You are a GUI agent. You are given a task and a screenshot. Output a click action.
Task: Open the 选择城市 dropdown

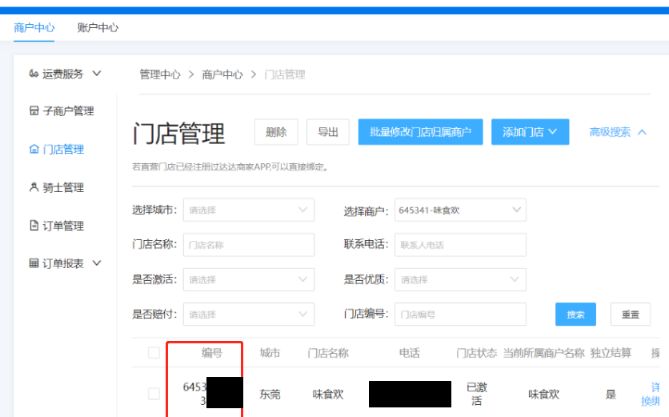[249, 210]
